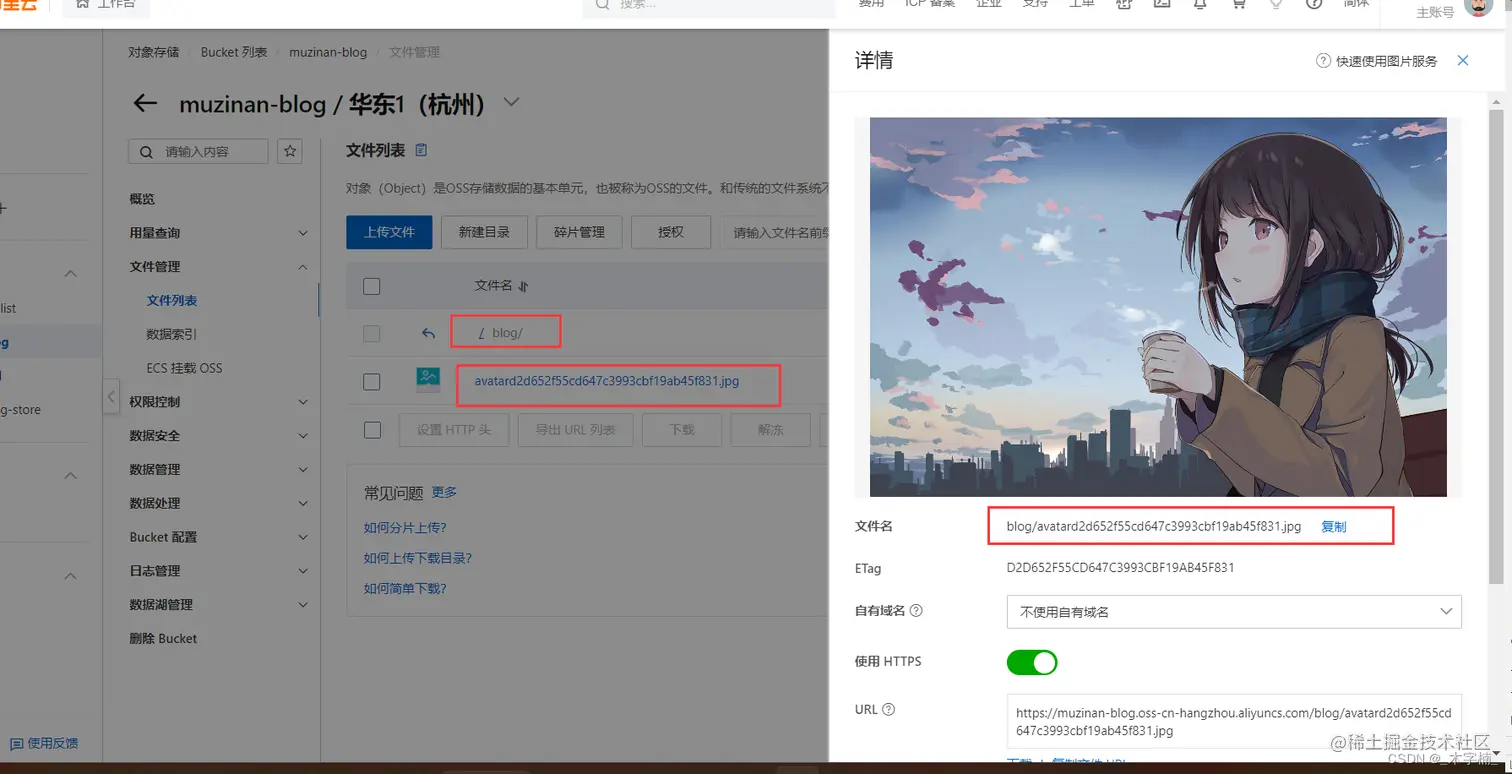This screenshot has width=1512, height=774.
Task: Select all files via header checkbox
Action: point(371,286)
